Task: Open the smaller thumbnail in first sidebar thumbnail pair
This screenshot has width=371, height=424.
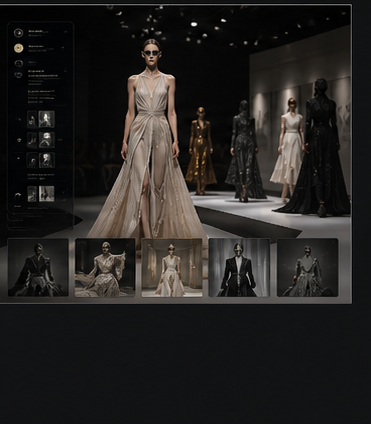Action: (x=32, y=119)
